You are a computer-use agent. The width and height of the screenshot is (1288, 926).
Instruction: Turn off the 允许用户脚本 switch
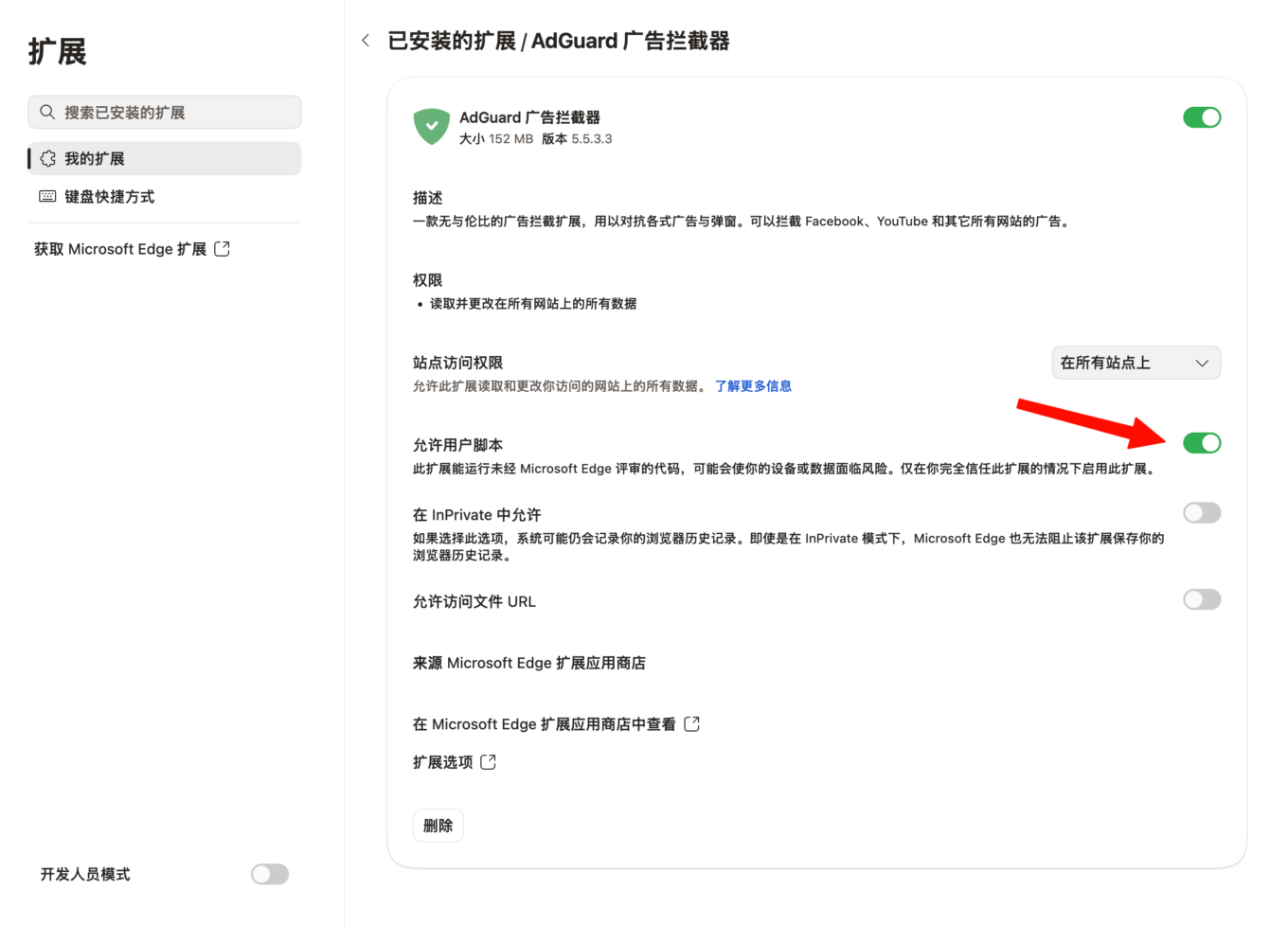1202,443
